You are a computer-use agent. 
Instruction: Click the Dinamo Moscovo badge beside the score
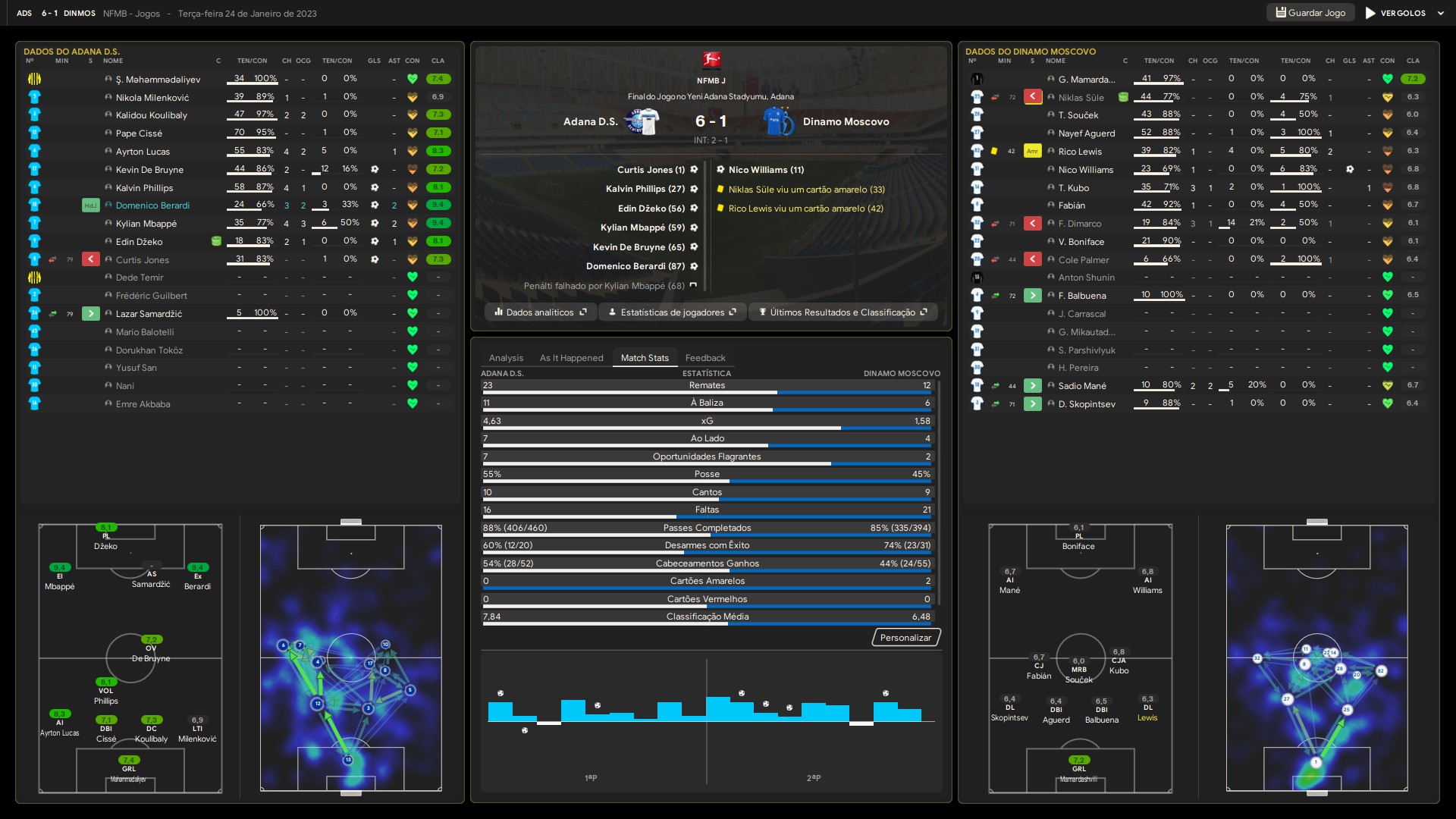tap(779, 121)
